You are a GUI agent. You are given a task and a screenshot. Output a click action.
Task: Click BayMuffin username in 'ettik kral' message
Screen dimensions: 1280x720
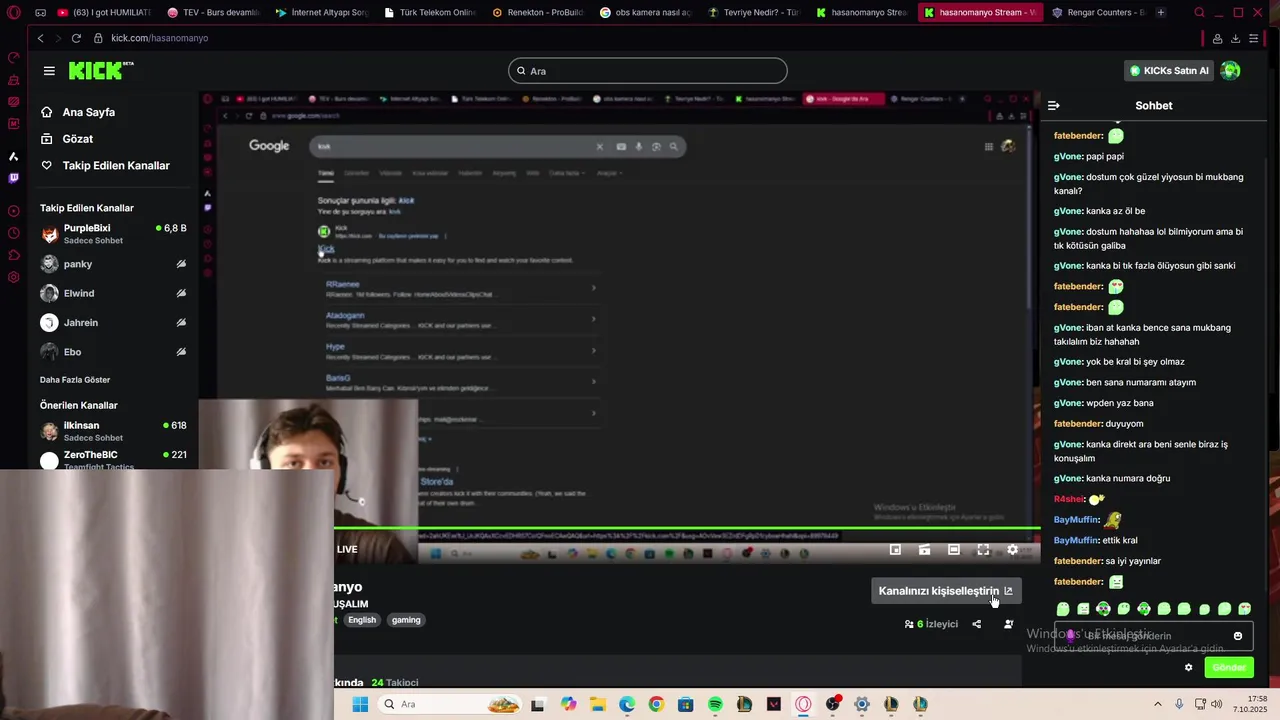[1077, 540]
